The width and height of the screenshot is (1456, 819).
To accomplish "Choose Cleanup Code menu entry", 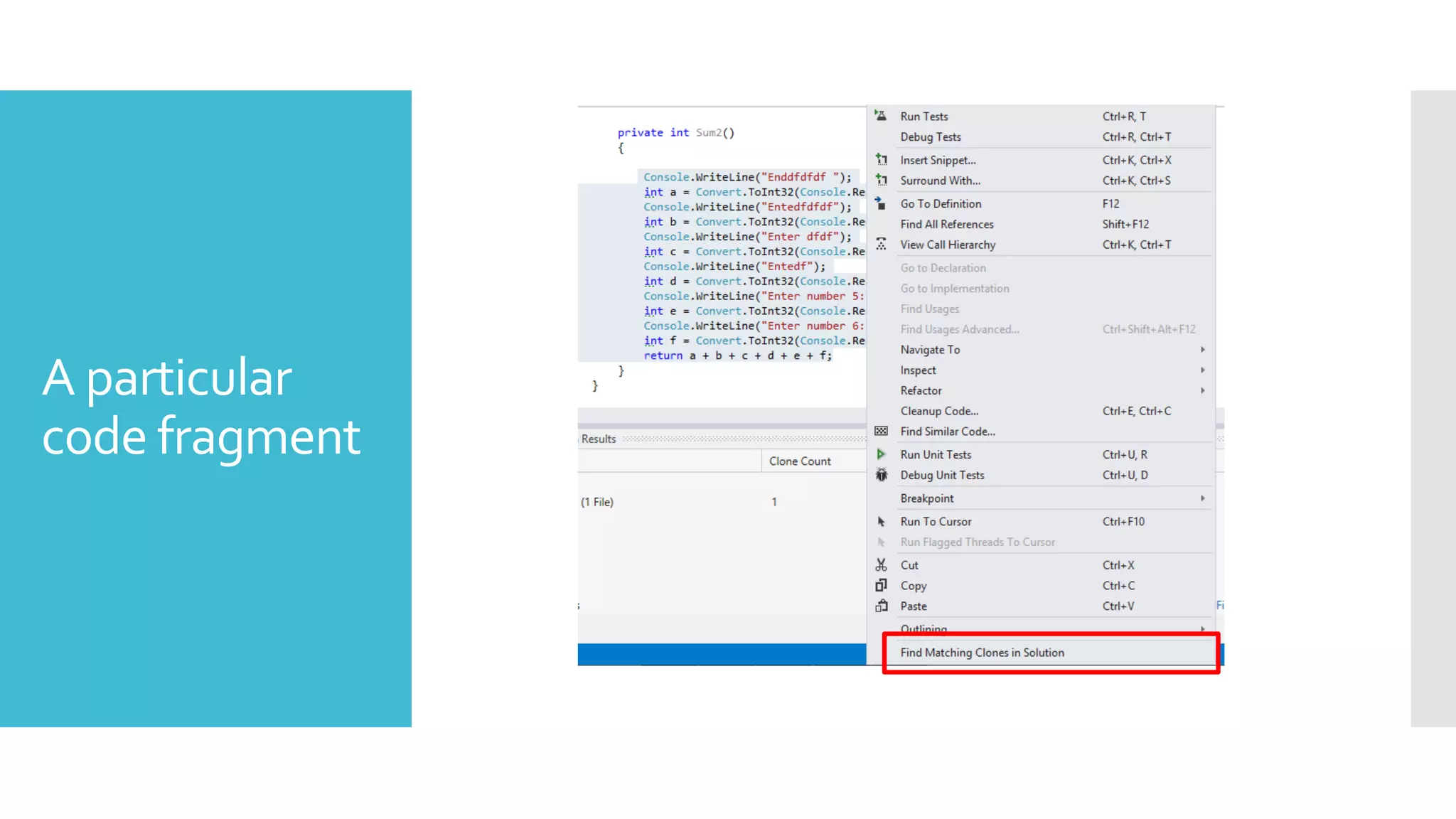I will click(939, 411).
